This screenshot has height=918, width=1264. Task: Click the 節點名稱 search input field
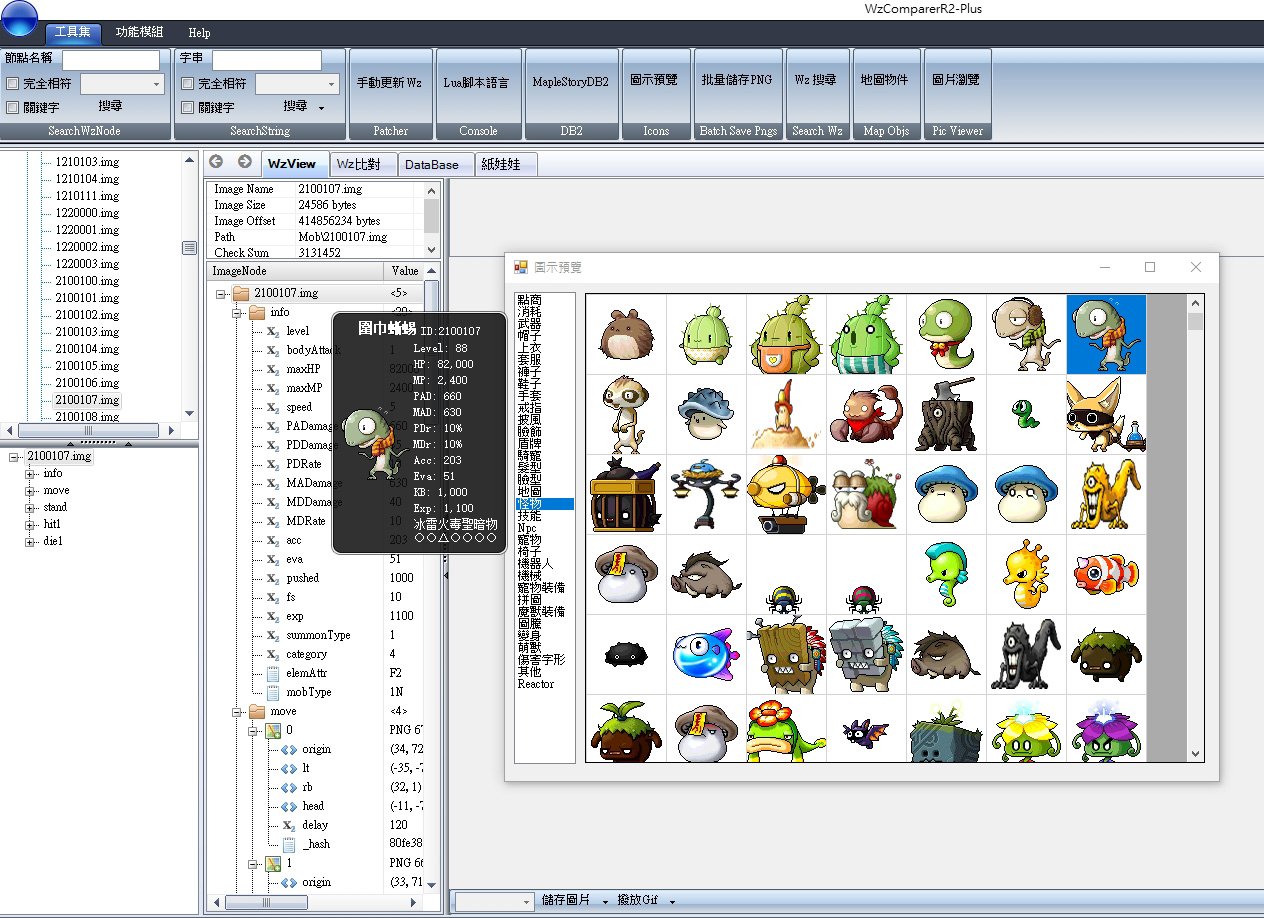[x=111, y=60]
